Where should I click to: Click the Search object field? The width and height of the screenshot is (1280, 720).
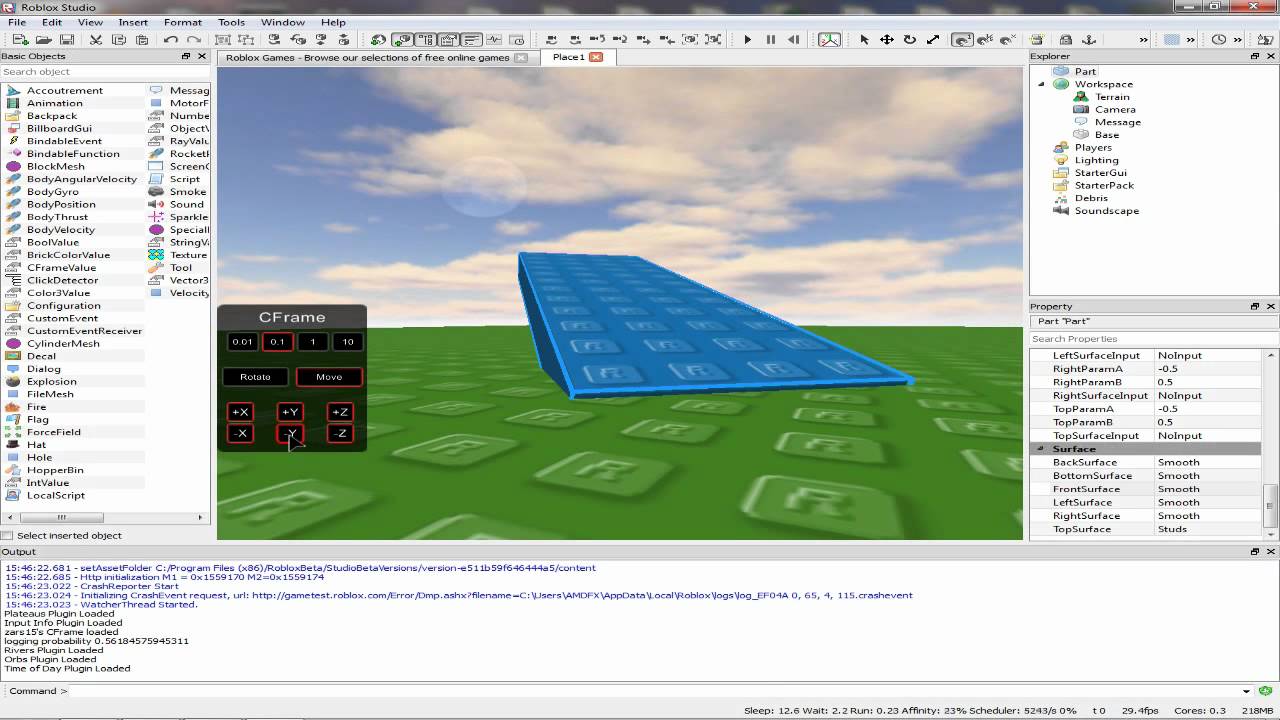(x=105, y=72)
